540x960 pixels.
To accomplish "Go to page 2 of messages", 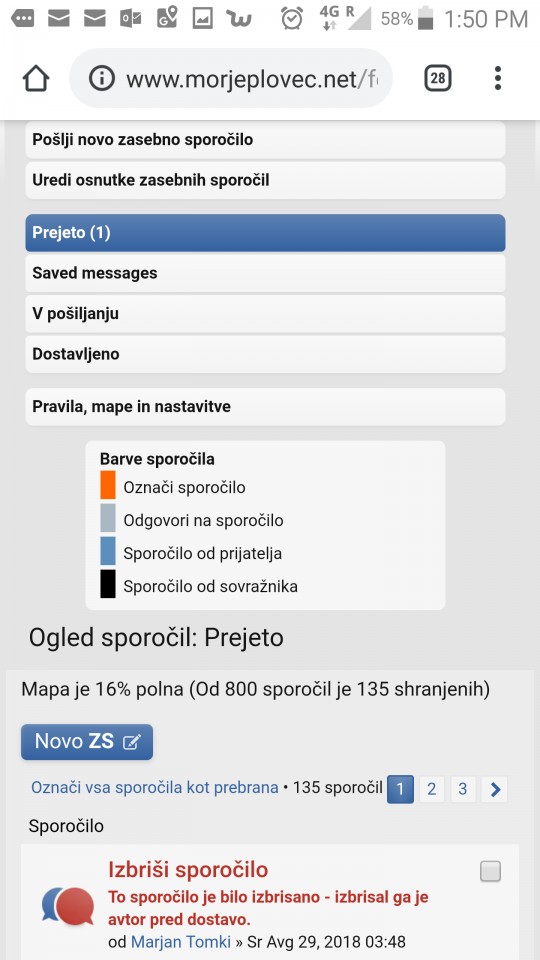I will point(432,789).
